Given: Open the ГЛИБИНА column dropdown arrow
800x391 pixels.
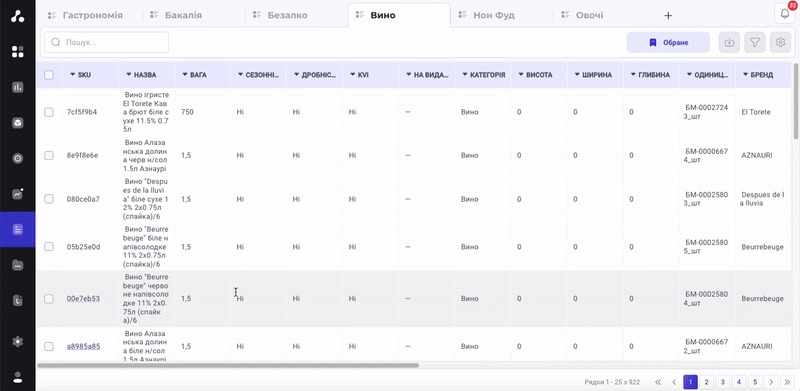Looking at the screenshot, I should [x=633, y=75].
